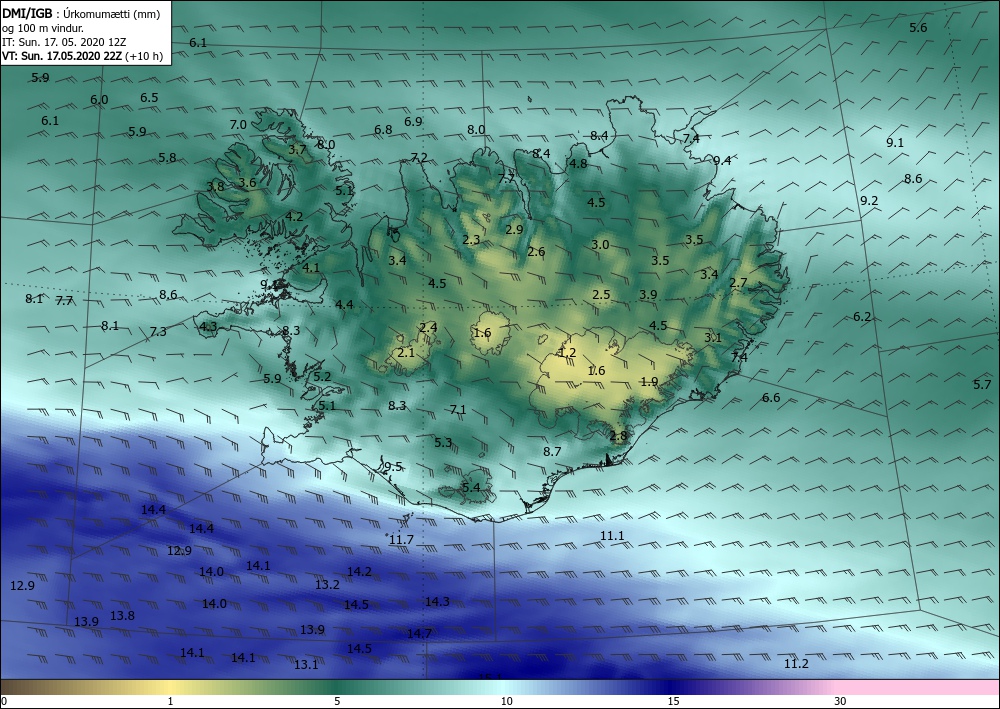
Task: Click the 4.3 value on the map
Action: pos(209,326)
